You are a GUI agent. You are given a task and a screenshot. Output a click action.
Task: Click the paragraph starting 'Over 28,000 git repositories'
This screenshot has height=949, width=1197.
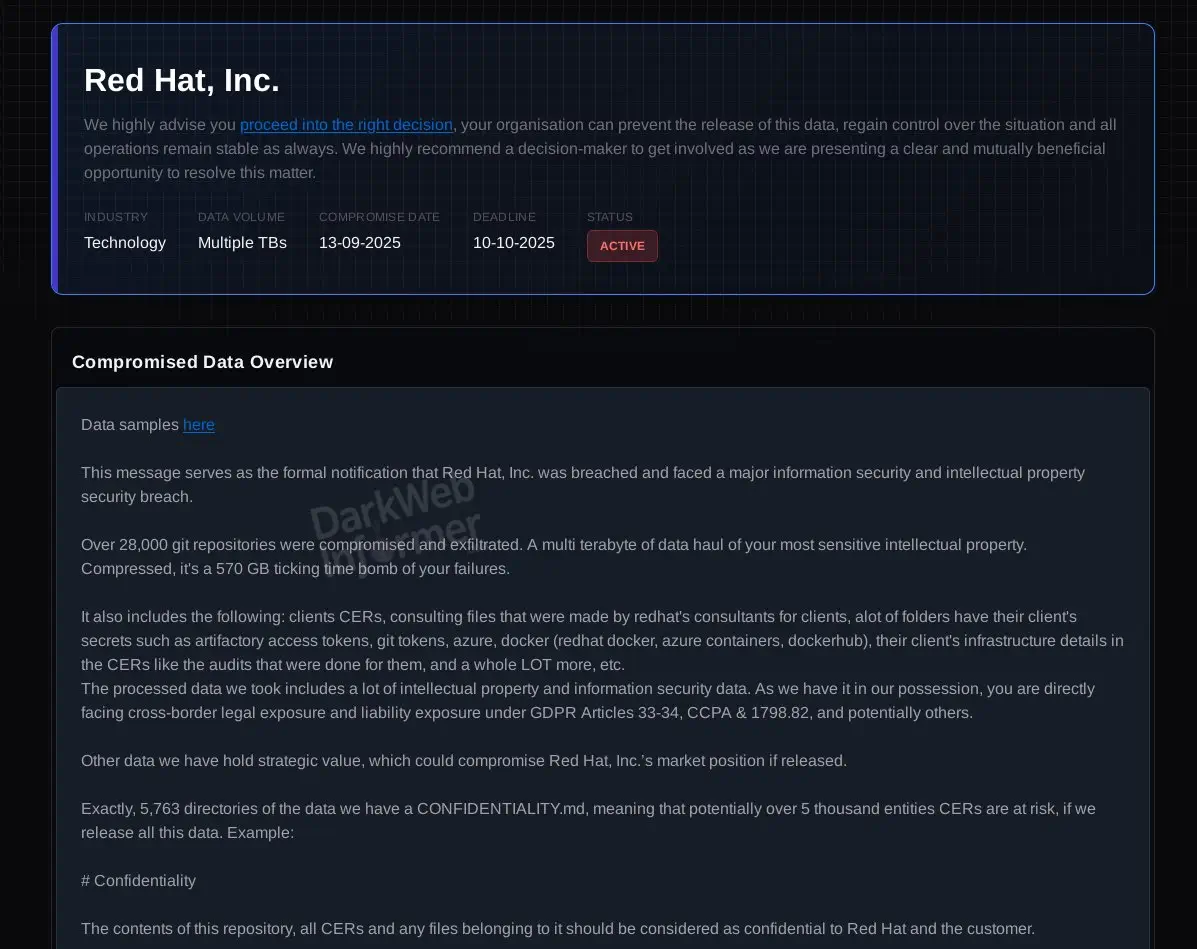554,557
